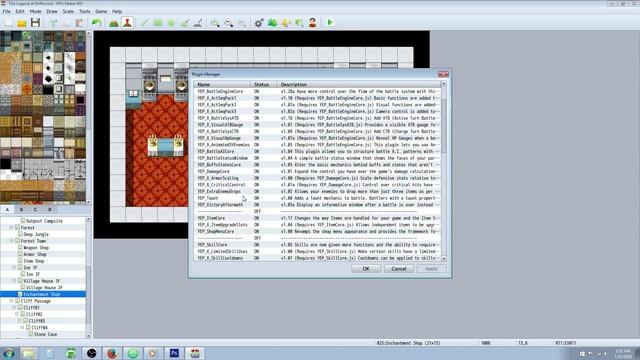Switch to tileset tab B
Screen dimensions: 640x360
tap(22, 209)
